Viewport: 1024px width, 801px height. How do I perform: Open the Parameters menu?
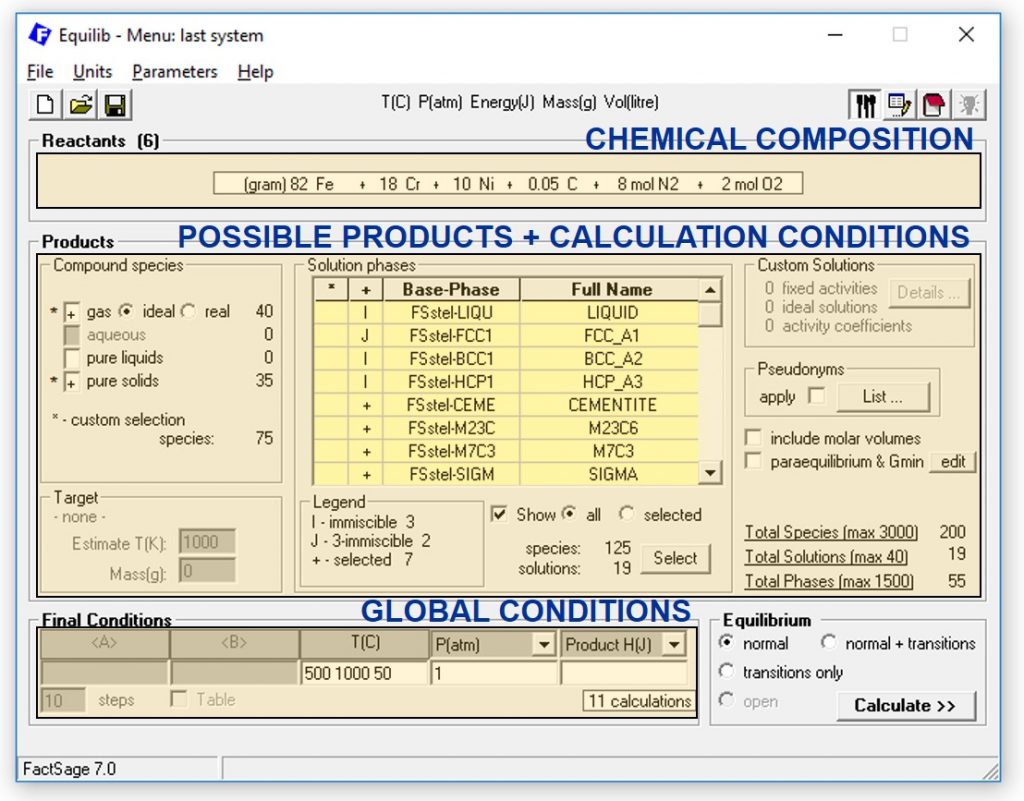[x=174, y=72]
